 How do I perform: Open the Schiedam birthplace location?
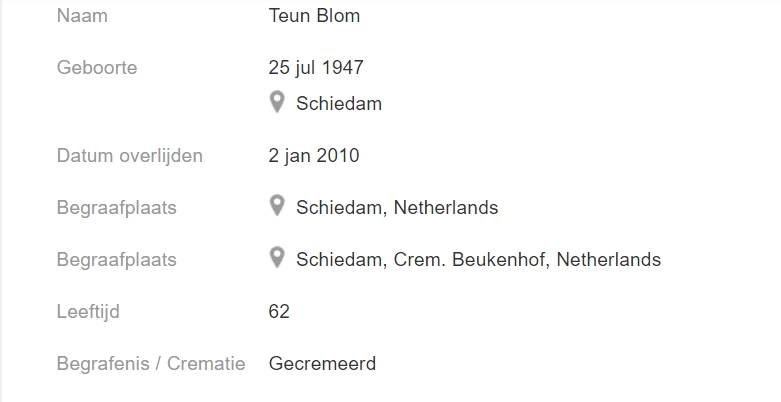pyautogui.click(x=339, y=104)
